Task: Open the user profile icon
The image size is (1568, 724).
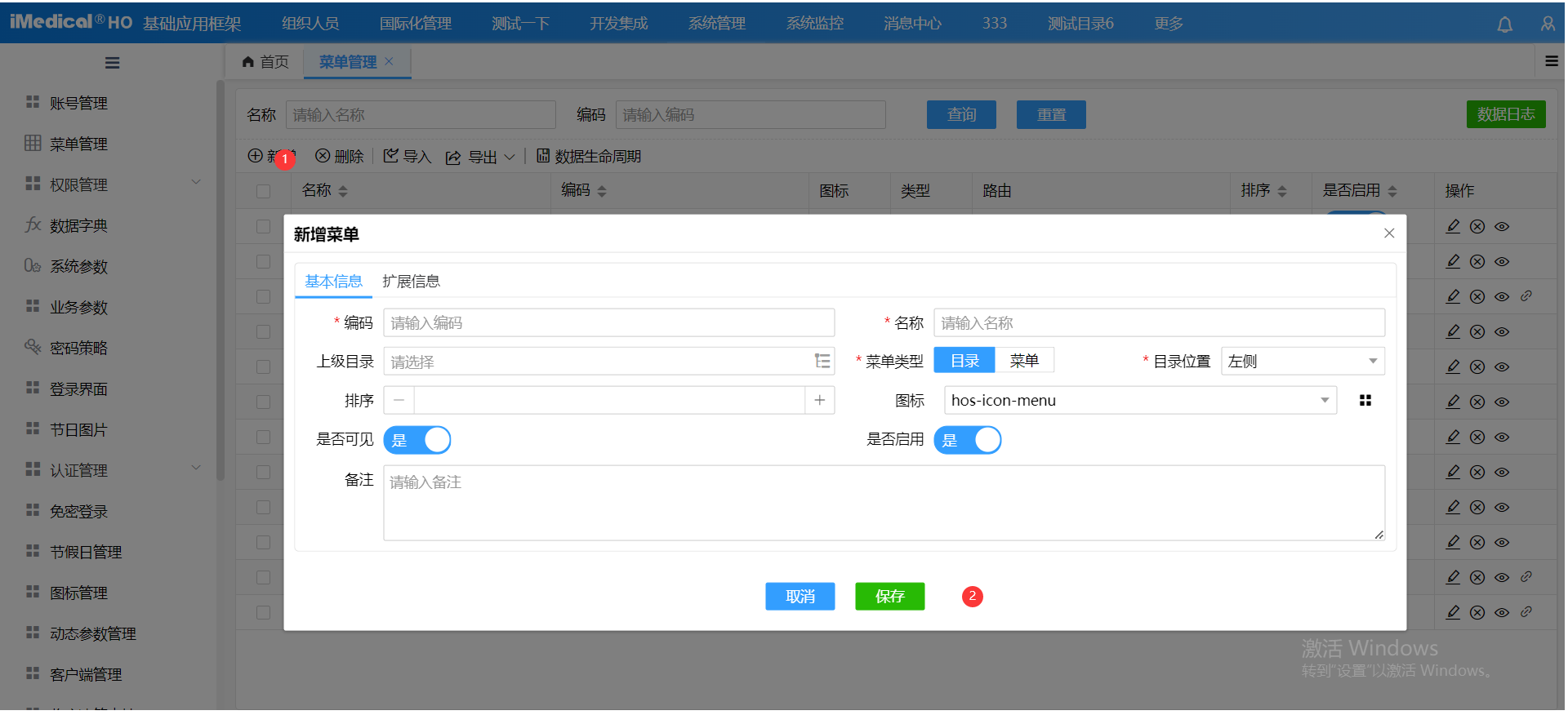Action: point(1548,24)
